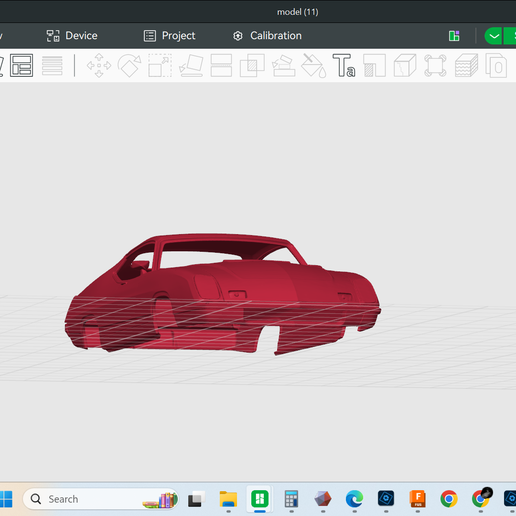516x516 pixels.
Task: Open the polyhedron app in taskbar
Action: click(x=323, y=499)
